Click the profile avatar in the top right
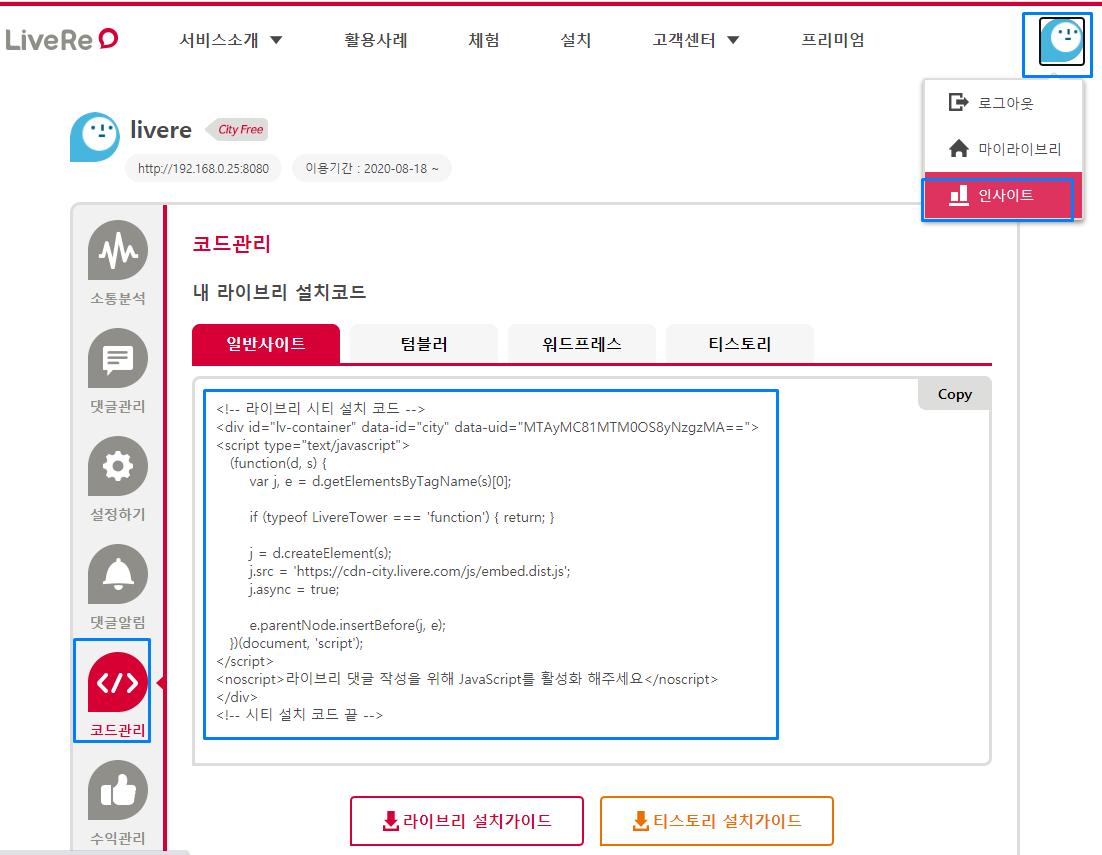The image size is (1102, 855). pos(1061,41)
